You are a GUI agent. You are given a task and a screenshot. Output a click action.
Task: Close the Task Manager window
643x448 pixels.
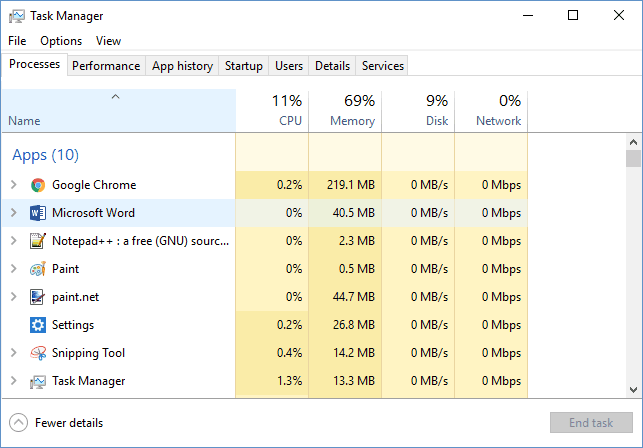619,16
